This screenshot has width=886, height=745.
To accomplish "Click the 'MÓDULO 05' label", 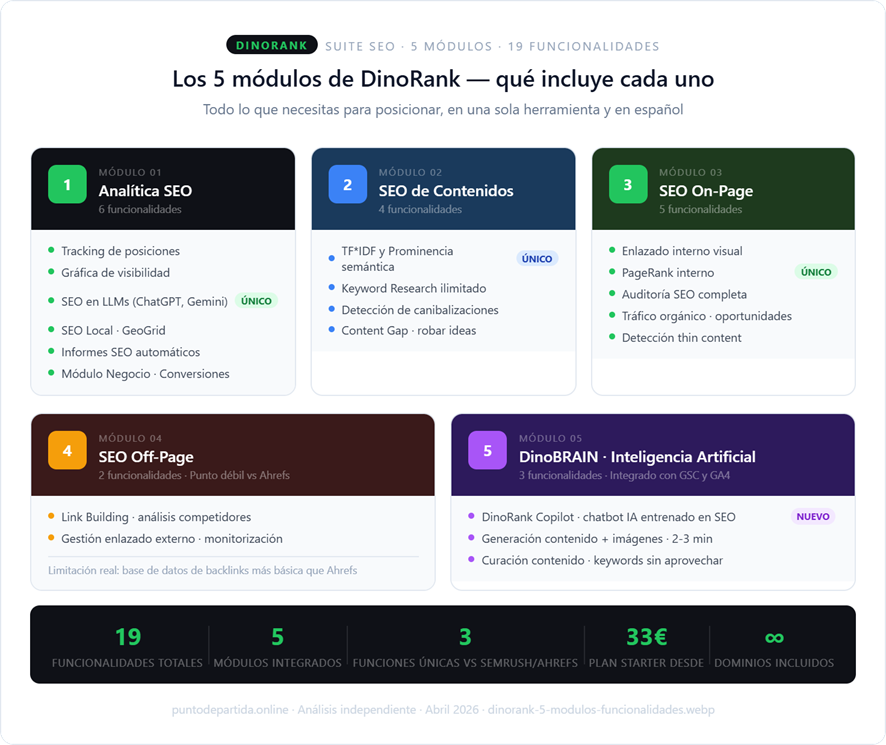I will tap(550, 438).
